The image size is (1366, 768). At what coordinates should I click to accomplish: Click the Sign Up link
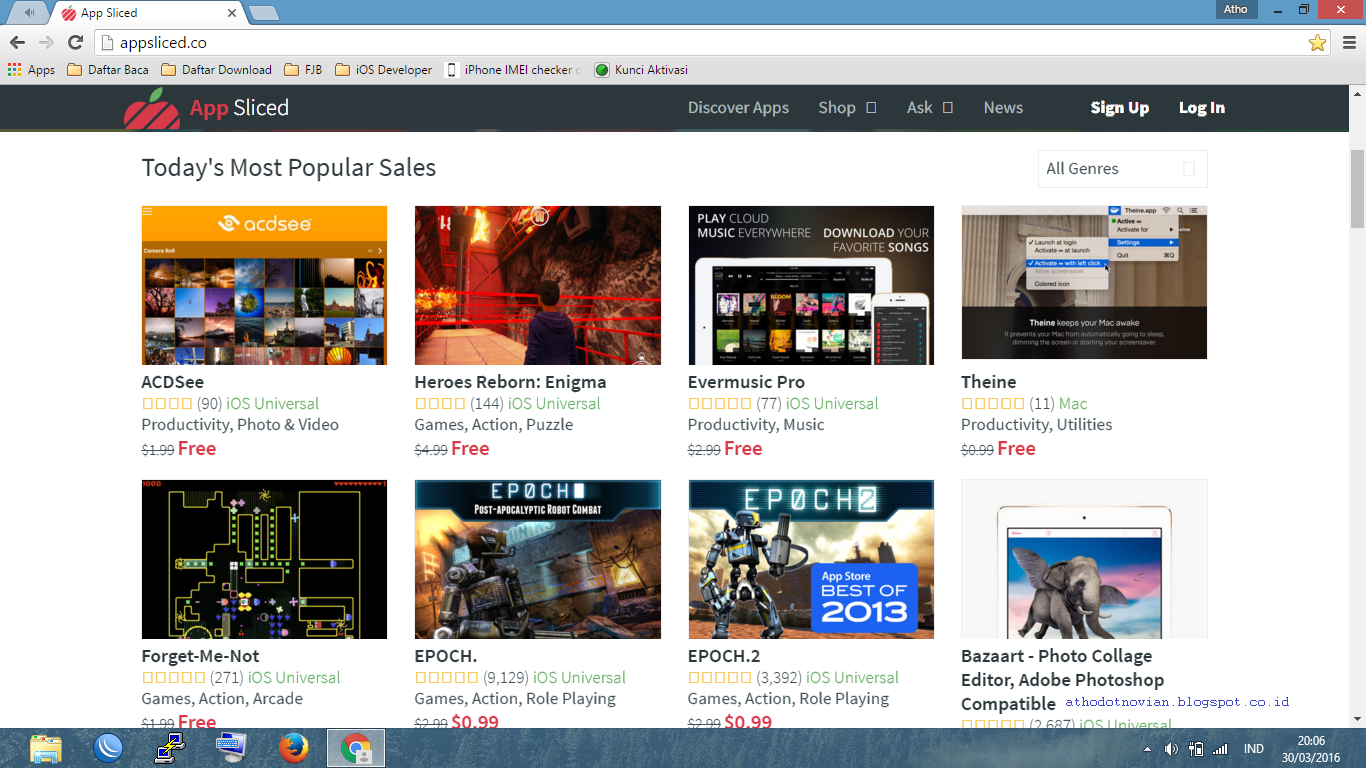tap(1120, 108)
